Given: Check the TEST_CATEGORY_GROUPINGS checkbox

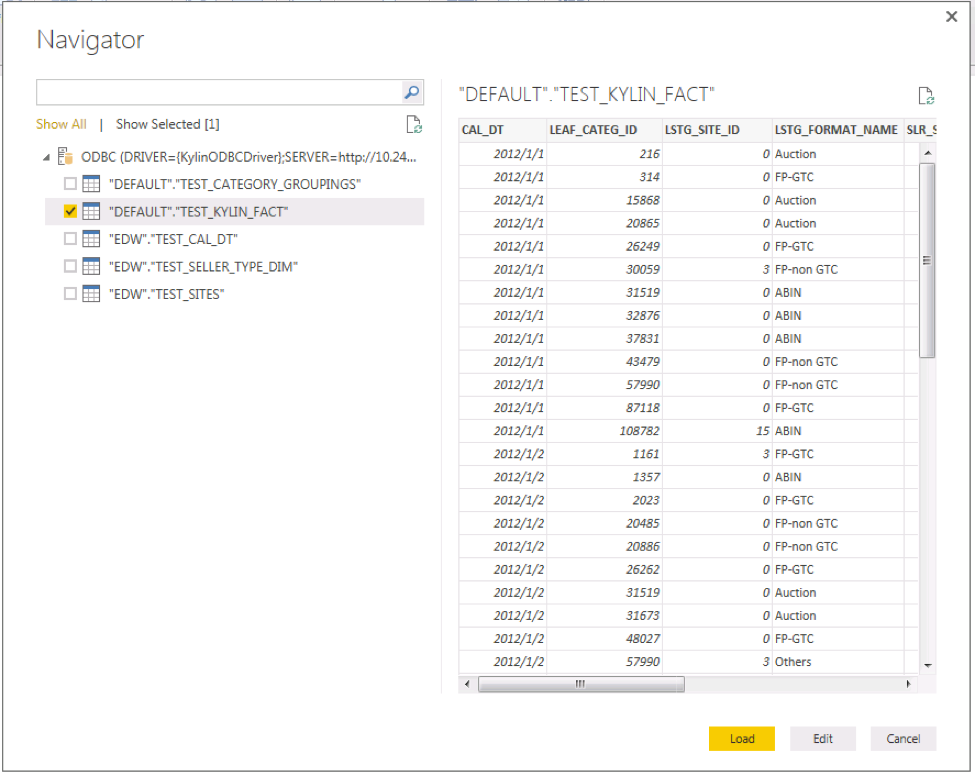Looking at the screenshot, I should (x=70, y=184).
